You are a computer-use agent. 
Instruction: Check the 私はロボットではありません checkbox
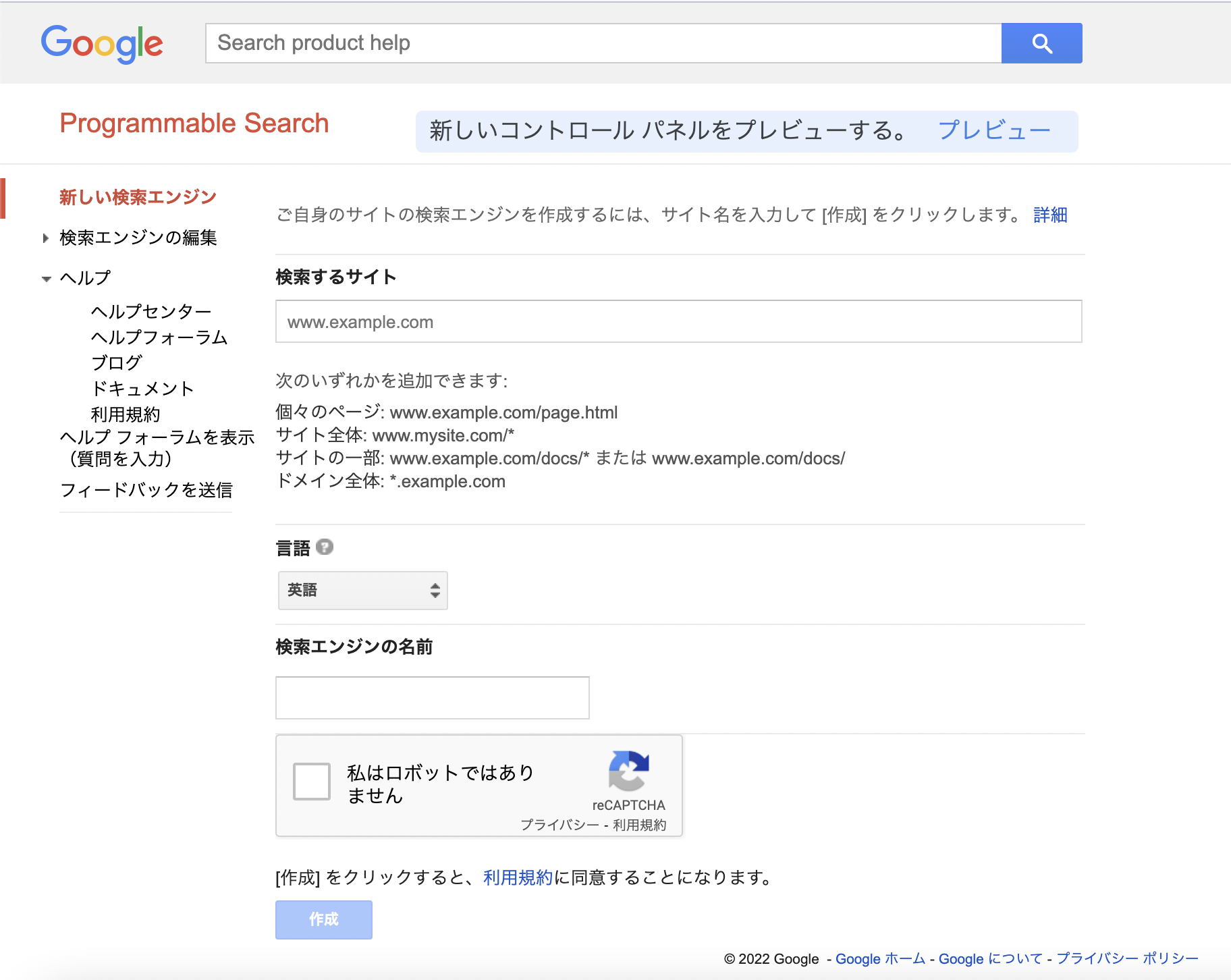pyautogui.click(x=312, y=782)
